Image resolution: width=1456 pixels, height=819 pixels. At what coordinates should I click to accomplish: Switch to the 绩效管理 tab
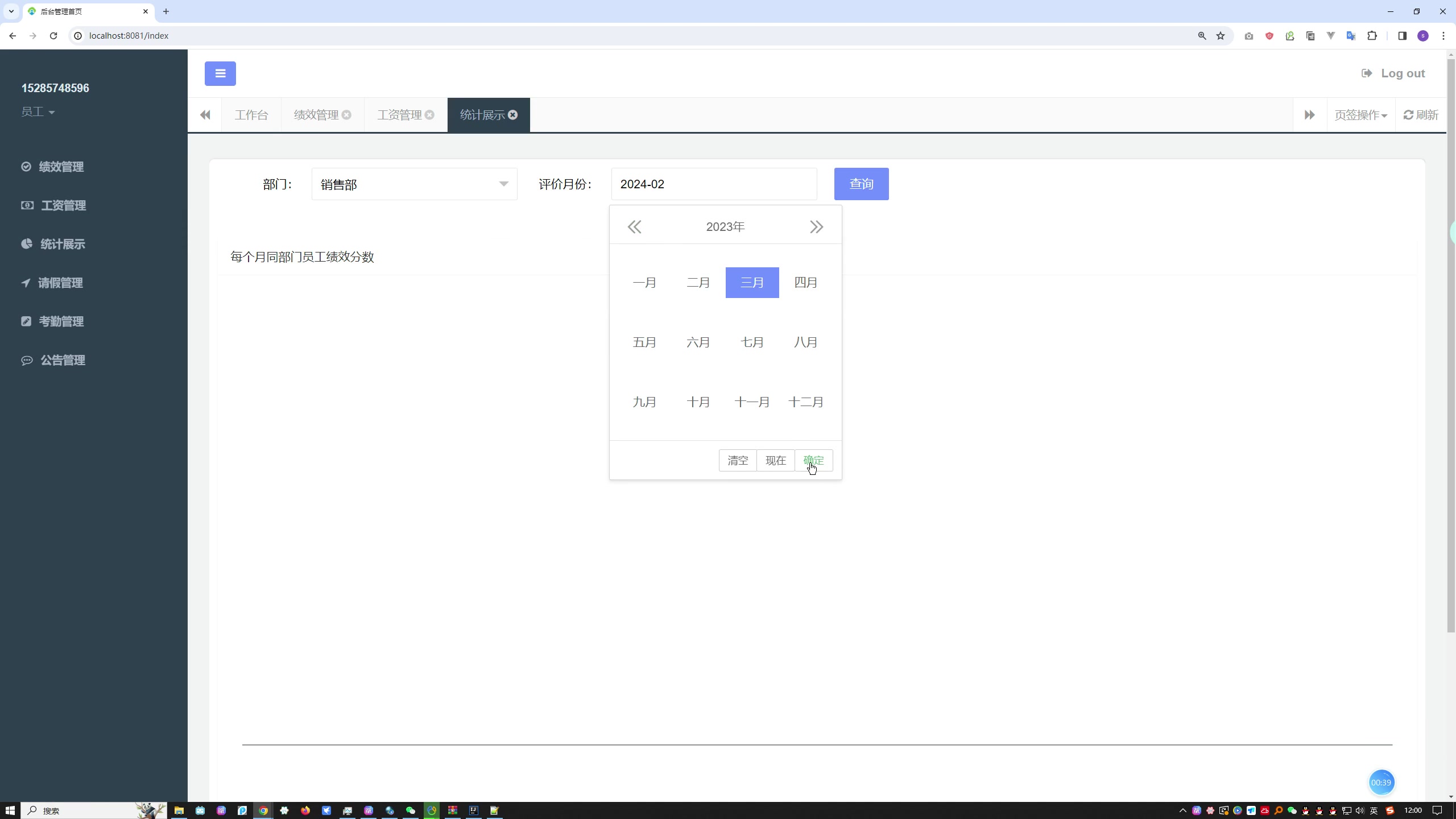[316, 115]
